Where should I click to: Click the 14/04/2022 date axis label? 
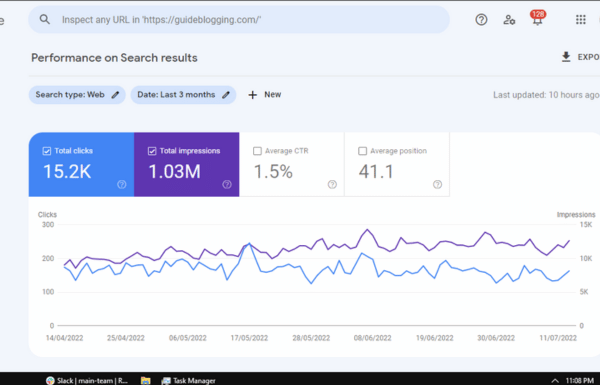coord(64,338)
